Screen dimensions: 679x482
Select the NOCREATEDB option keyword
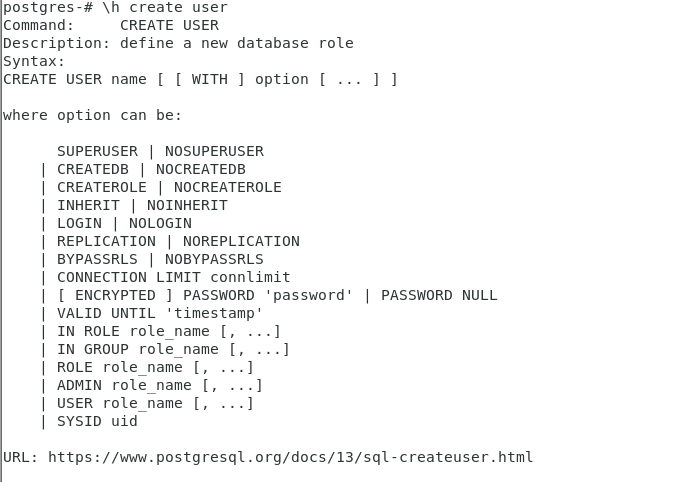(200, 169)
